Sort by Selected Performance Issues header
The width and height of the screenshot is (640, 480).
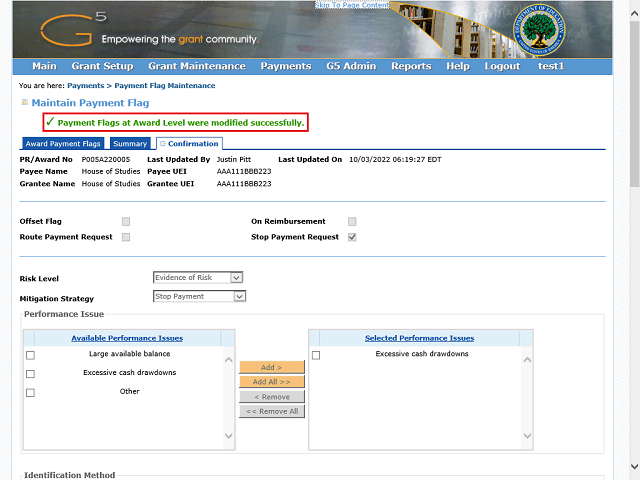(420, 338)
